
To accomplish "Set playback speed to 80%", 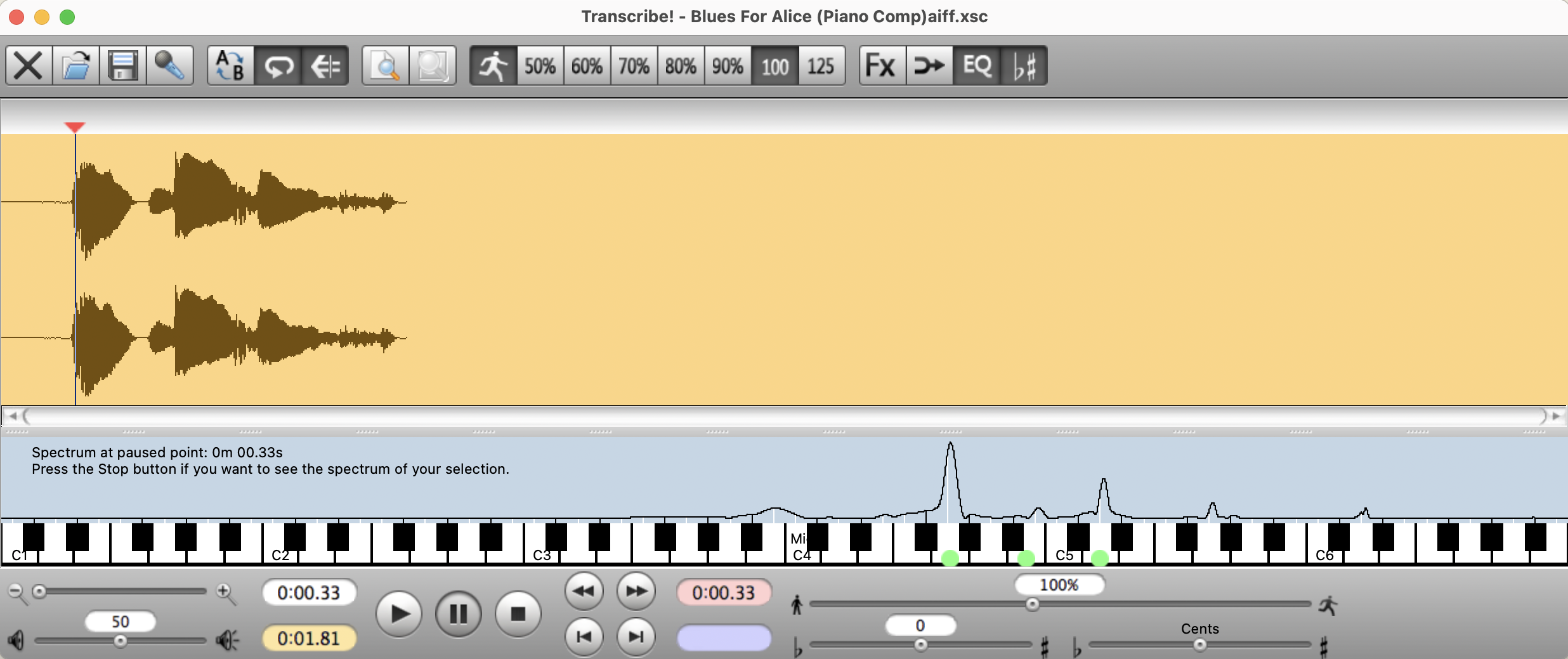I will click(681, 65).
